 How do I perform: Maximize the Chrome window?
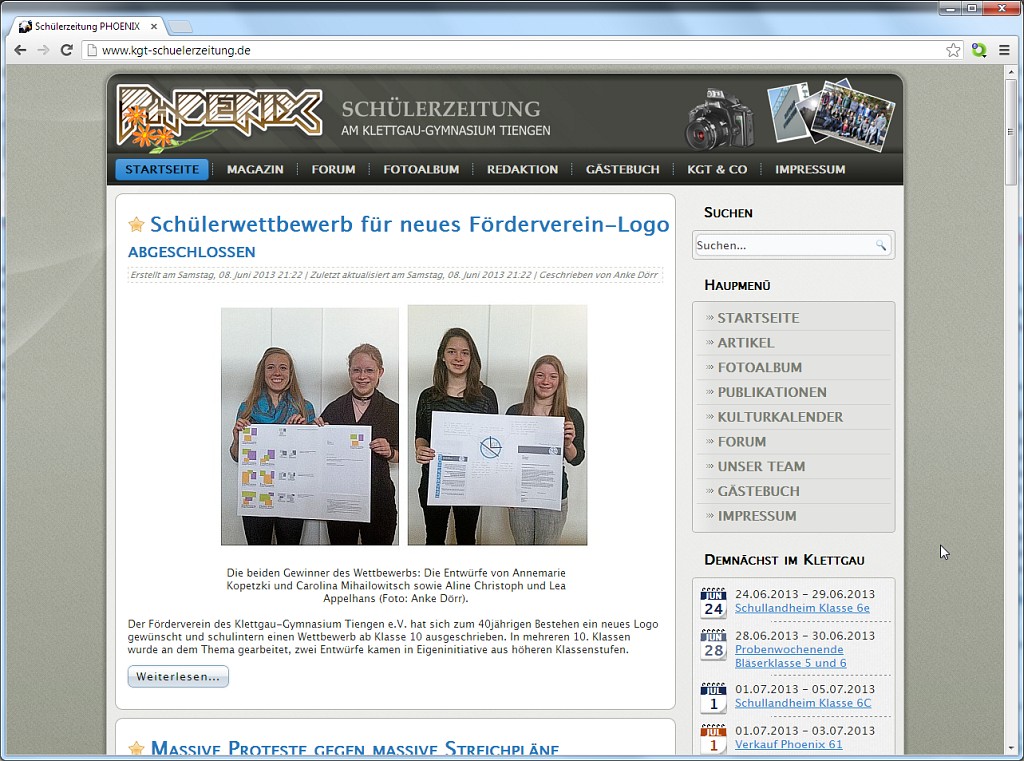(972, 8)
